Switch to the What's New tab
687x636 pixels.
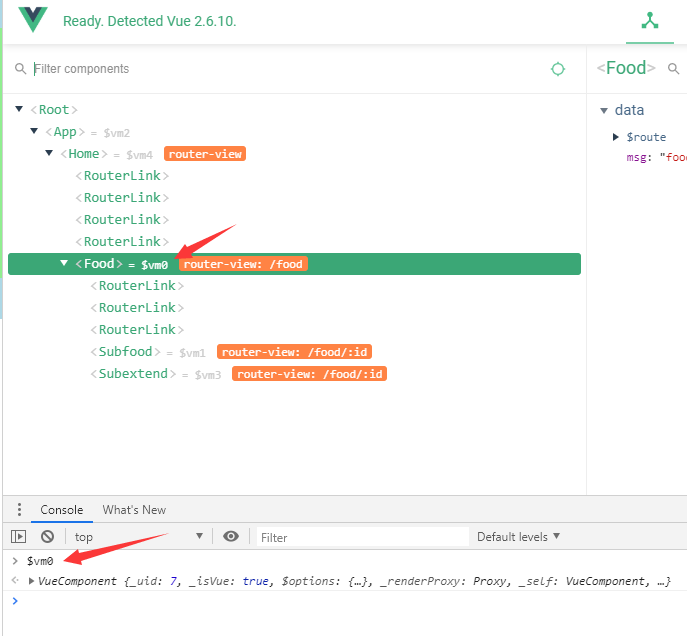coord(134,510)
